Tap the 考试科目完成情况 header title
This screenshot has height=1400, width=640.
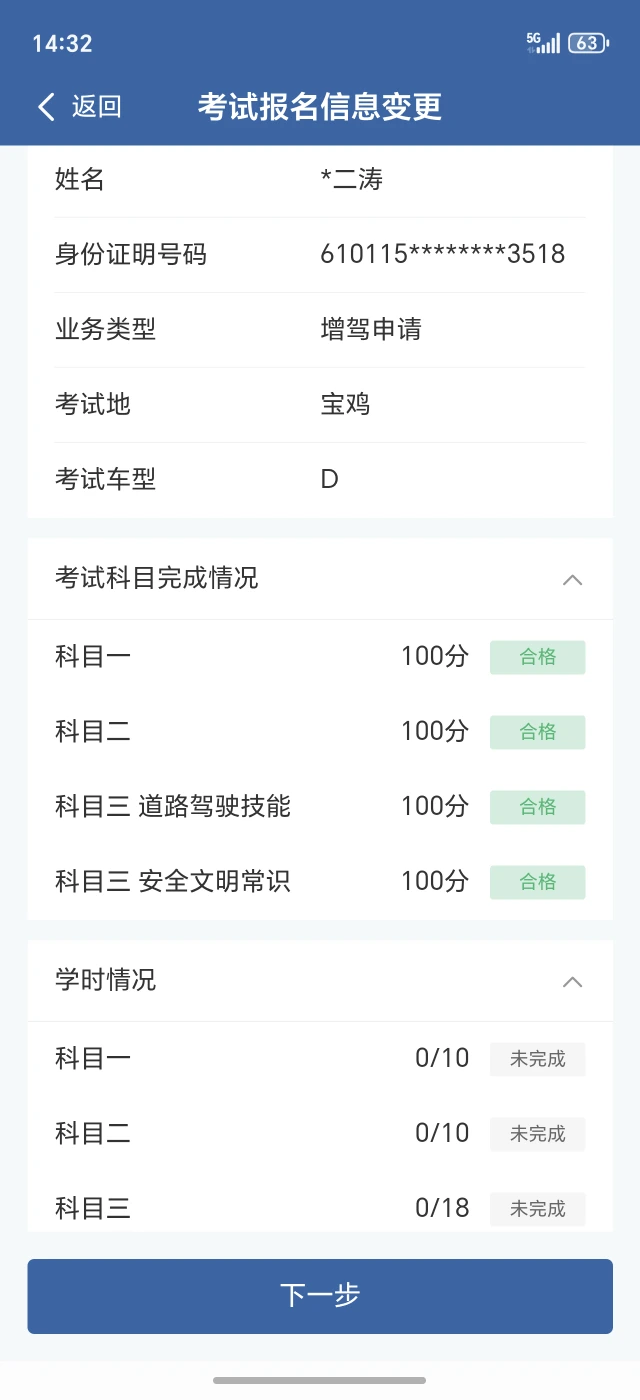click(157, 578)
